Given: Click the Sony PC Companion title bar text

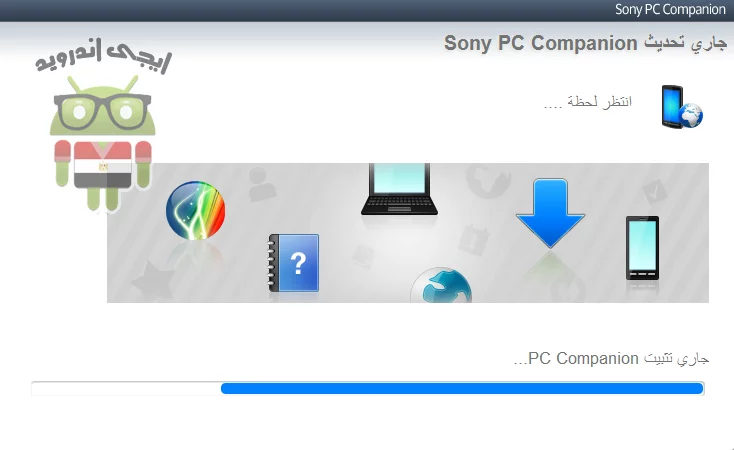Looking at the screenshot, I should (x=670, y=10).
